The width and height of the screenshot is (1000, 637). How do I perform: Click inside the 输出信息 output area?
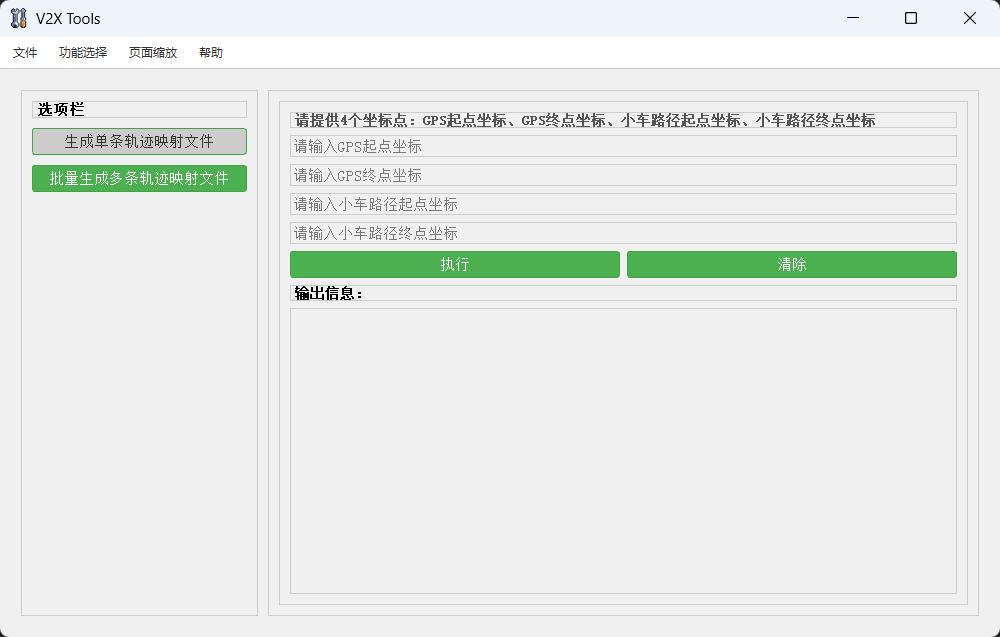[x=622, y=450]
